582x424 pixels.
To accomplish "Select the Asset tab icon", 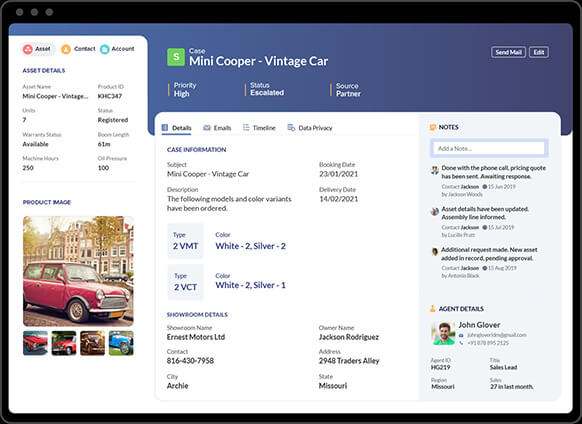I will [x=28, y=49].
